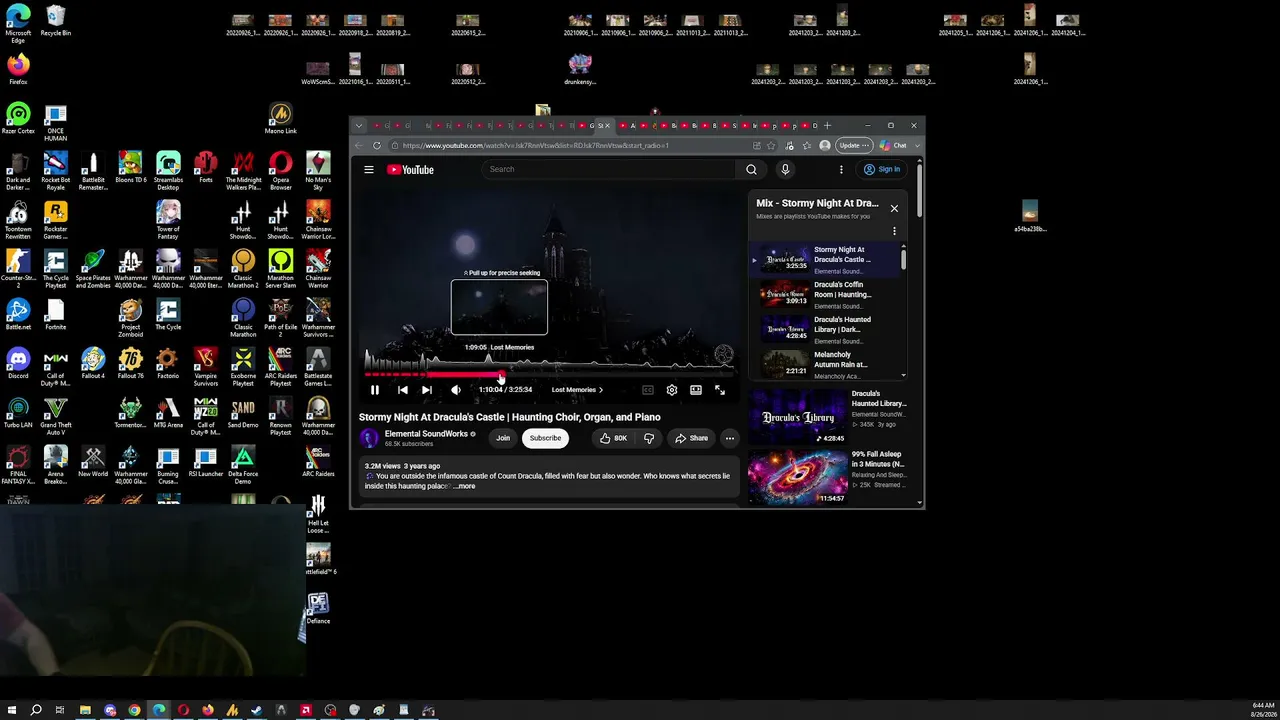This screenshot has width=1280, height=720.
Task: Skip to previous video in player
Action: click(402, 390)
